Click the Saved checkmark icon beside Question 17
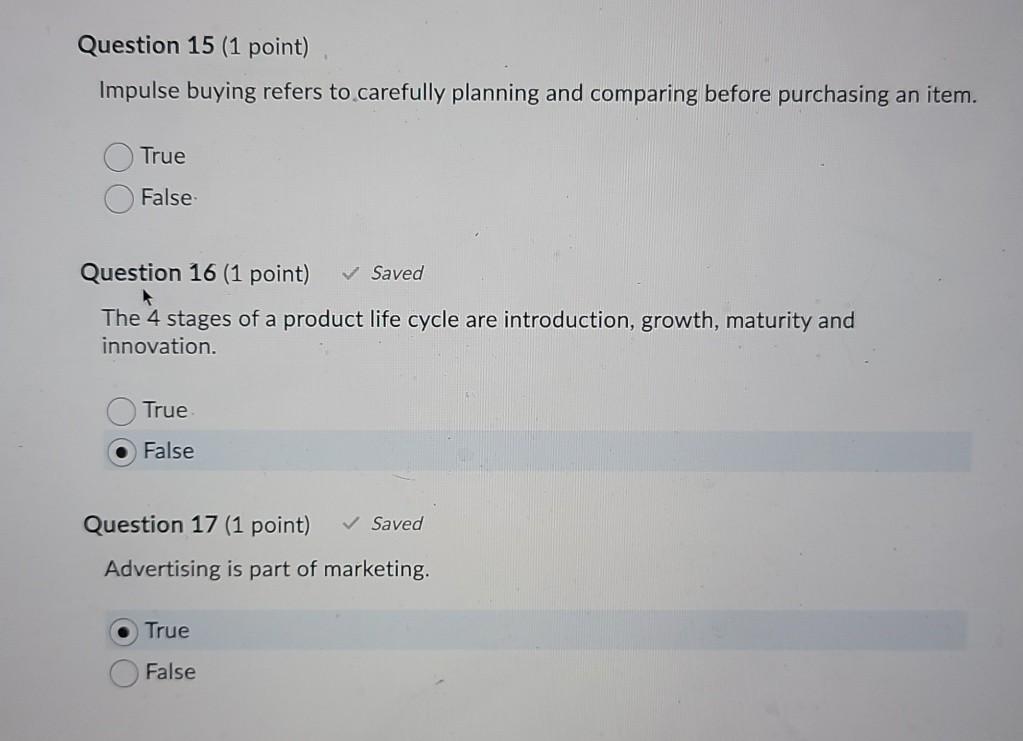Screen dimensions: 1023x741 [350, 523]
